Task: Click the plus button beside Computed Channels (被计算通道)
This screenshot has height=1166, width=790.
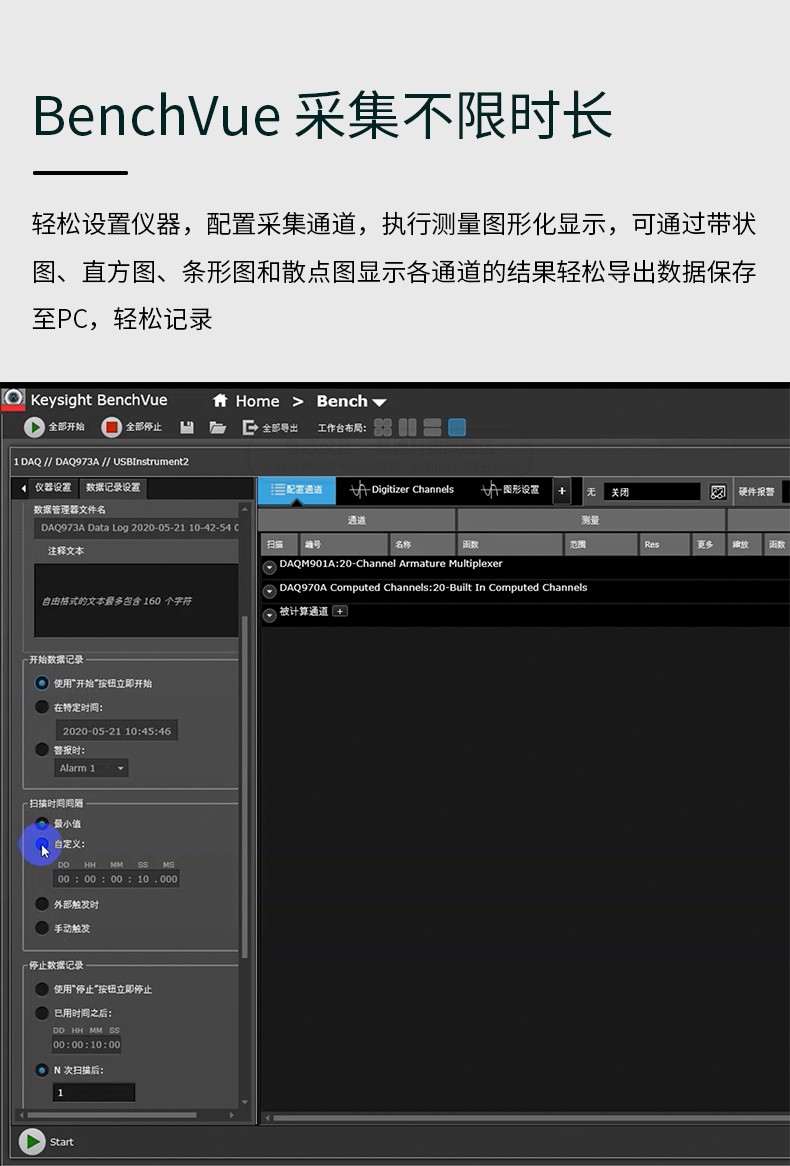Action: point(340,612)
